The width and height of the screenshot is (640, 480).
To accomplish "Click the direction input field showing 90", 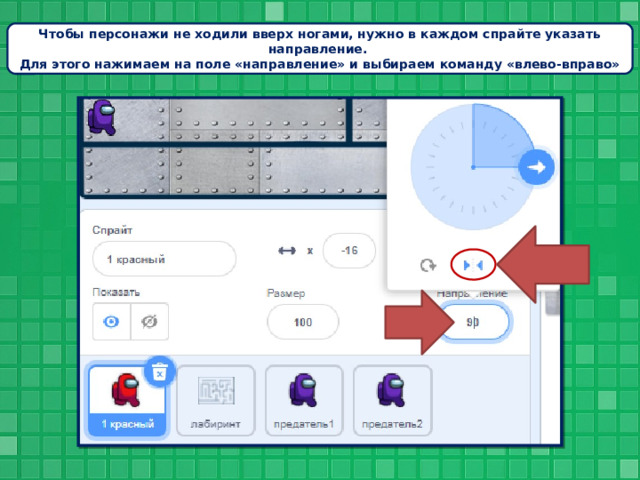I will click(474, 322).
